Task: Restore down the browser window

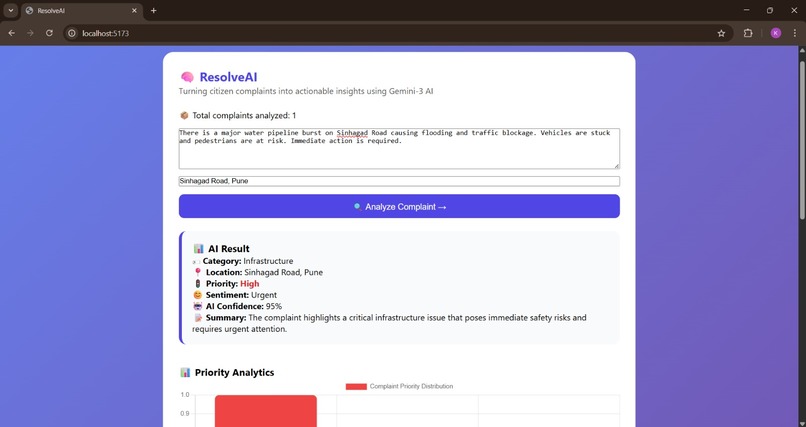Action: coord(770,10)
